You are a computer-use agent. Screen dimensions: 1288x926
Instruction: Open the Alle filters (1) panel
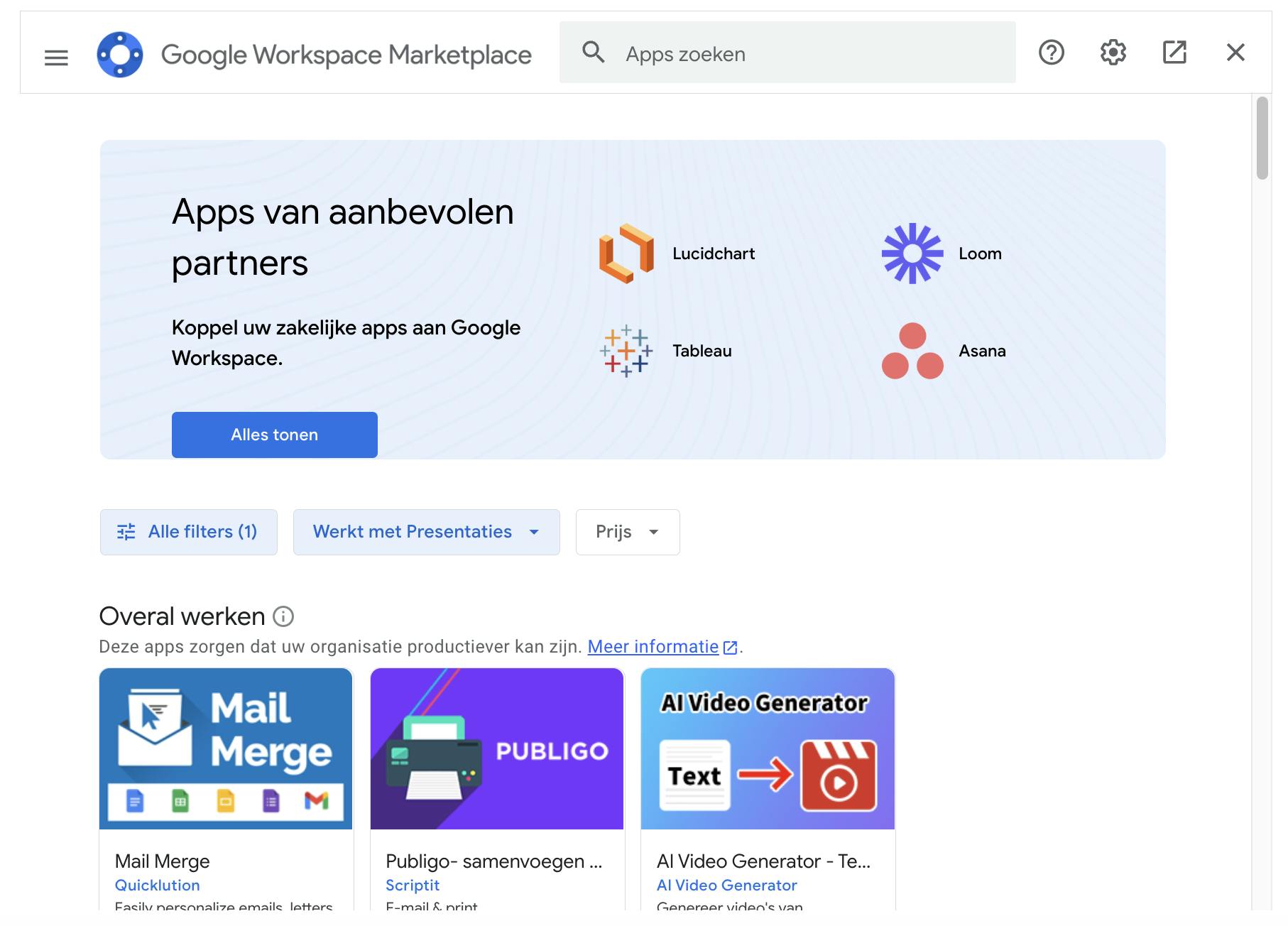point(189,532)
